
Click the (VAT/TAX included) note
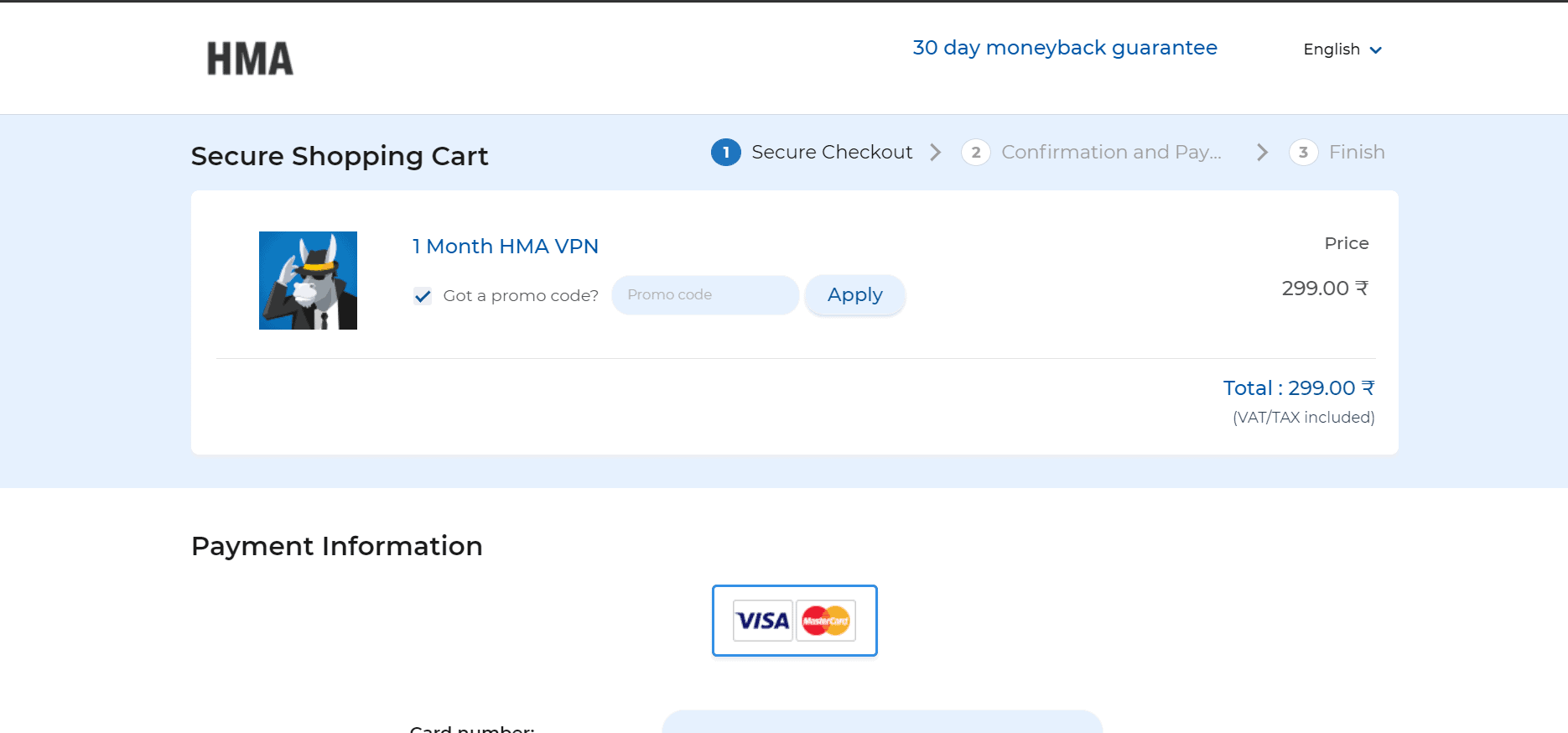click(1304, 418)
